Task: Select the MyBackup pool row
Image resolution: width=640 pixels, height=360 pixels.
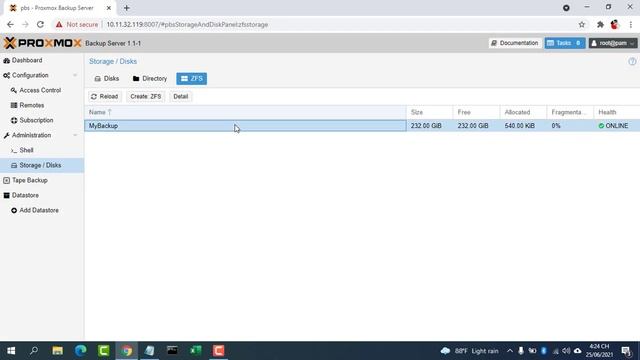Action: click(x=362, y=126)
